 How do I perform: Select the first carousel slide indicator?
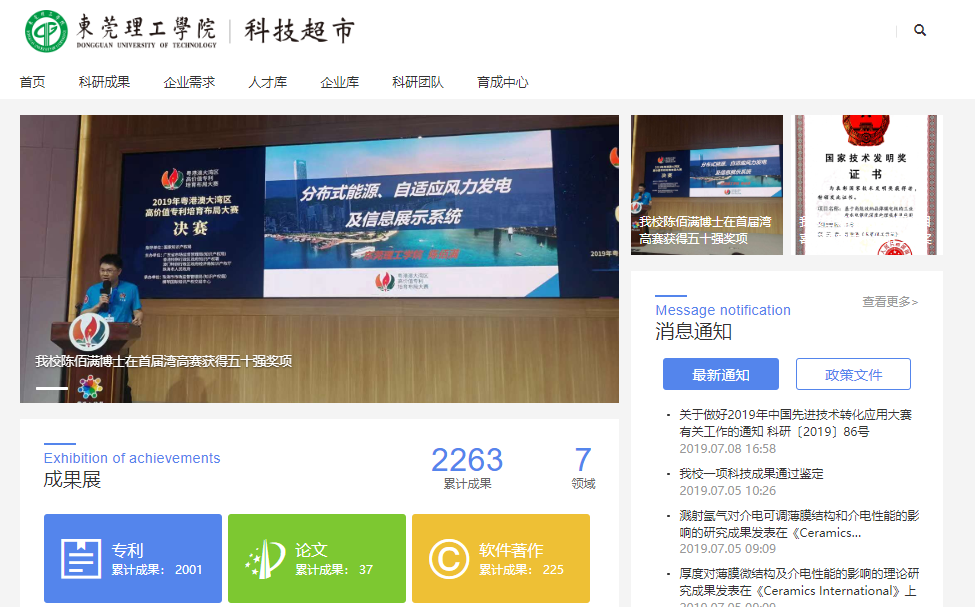pyautogui.click(x=52, y=388)
